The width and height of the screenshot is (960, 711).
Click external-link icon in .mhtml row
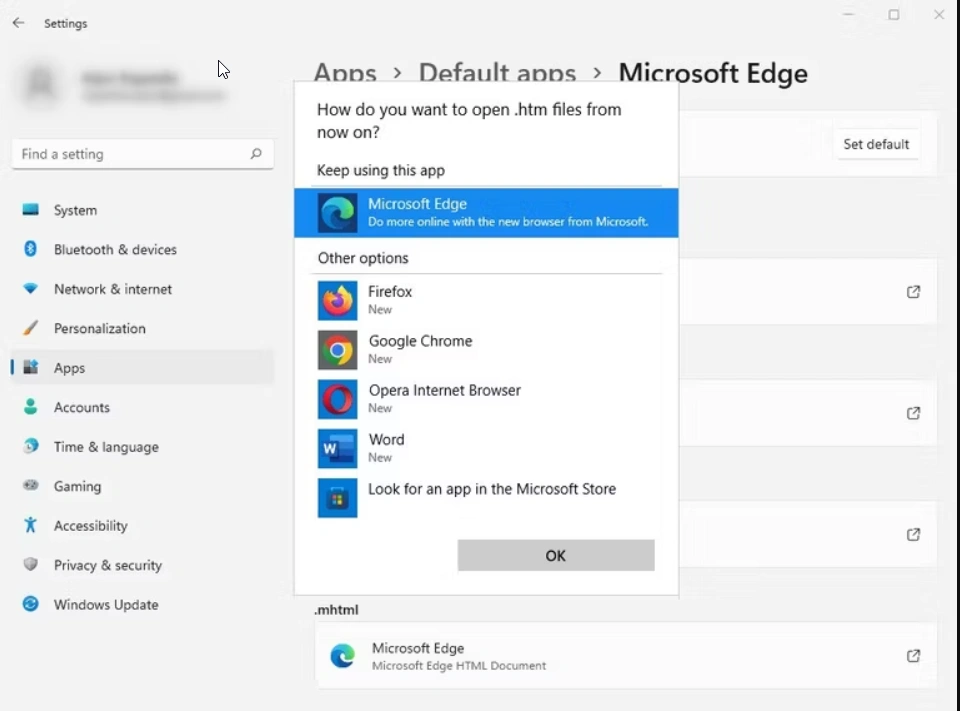[913, 656]
